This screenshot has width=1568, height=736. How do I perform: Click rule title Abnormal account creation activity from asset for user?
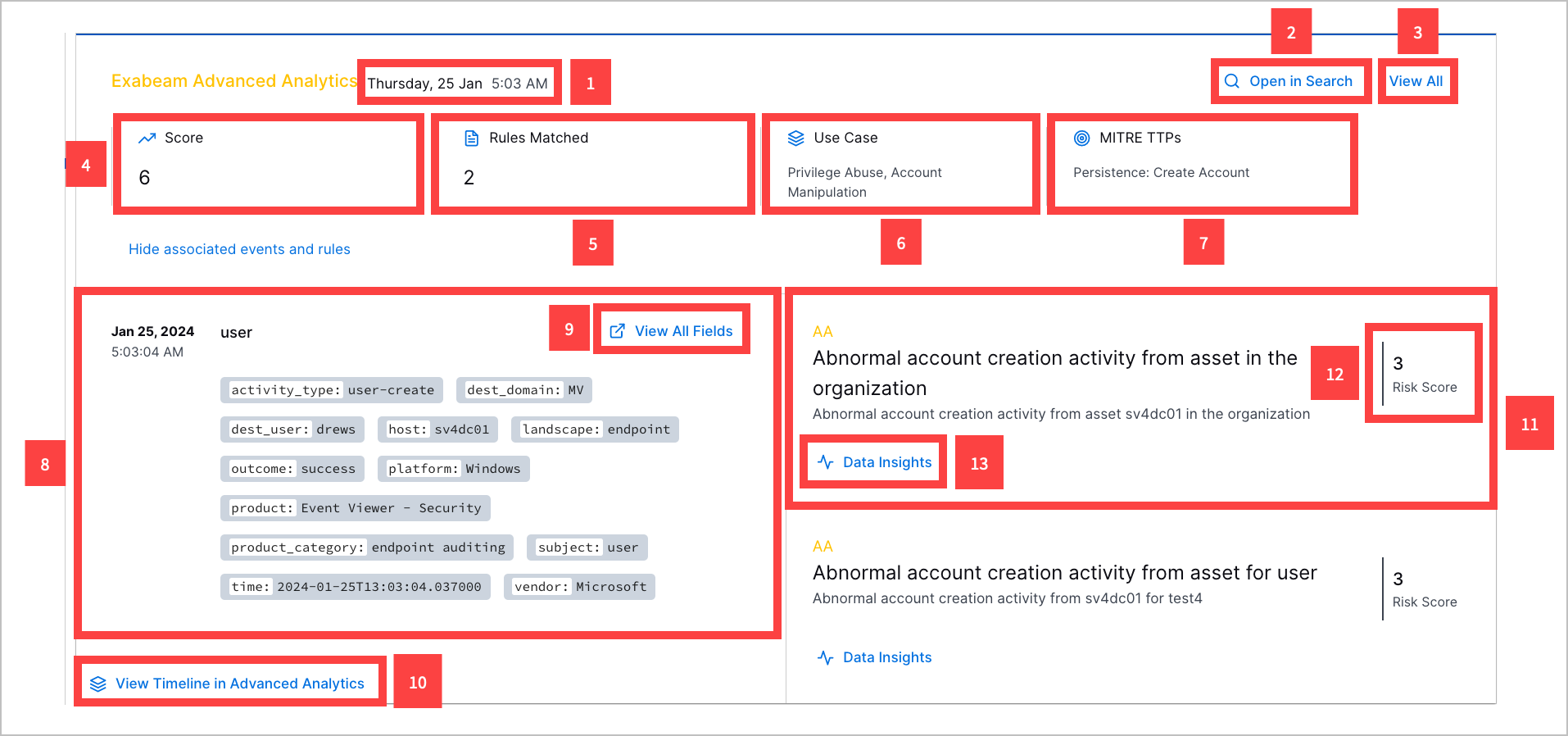1065,573
